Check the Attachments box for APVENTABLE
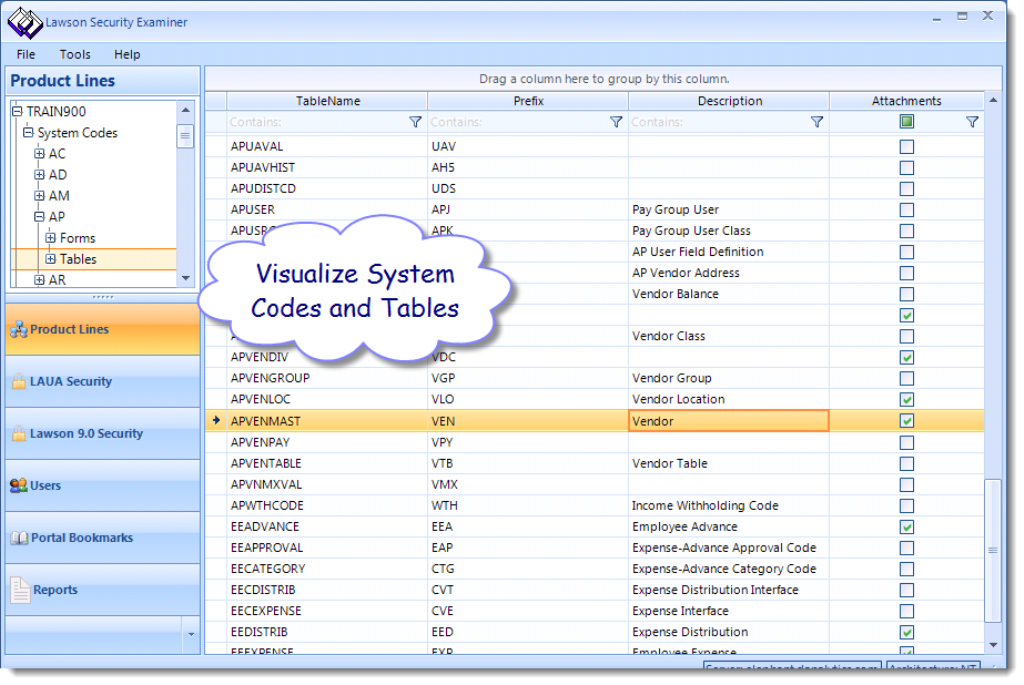The width and height of the screenshot is (1024, 685). tap(907, 464)
